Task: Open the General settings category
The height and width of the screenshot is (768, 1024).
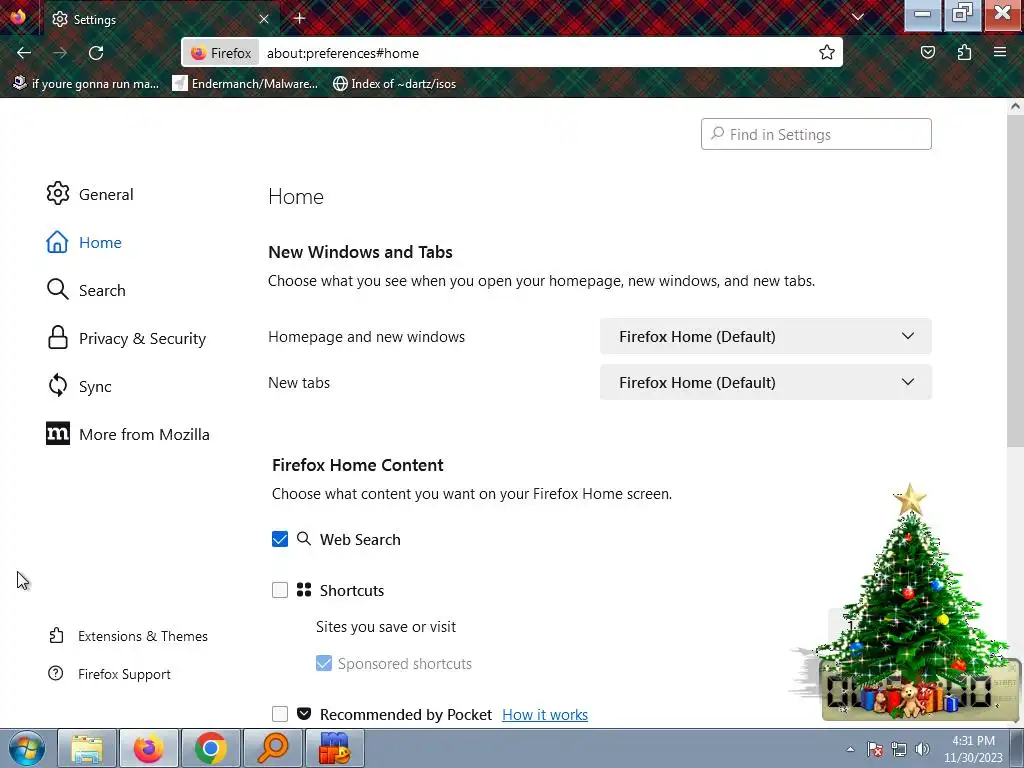Action: [90, 194]
